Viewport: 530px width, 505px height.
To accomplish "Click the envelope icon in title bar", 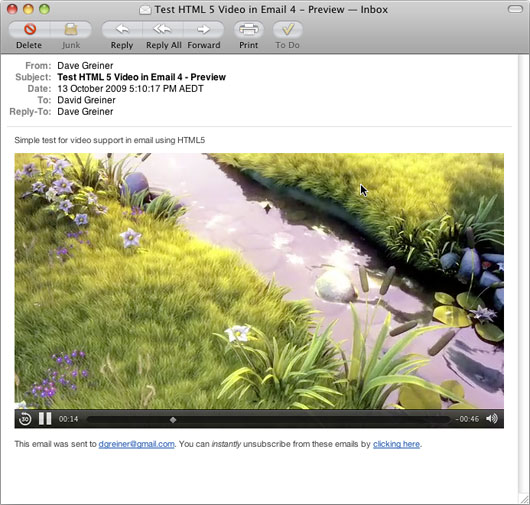I will pyautogui.click(x=145, y=10).
